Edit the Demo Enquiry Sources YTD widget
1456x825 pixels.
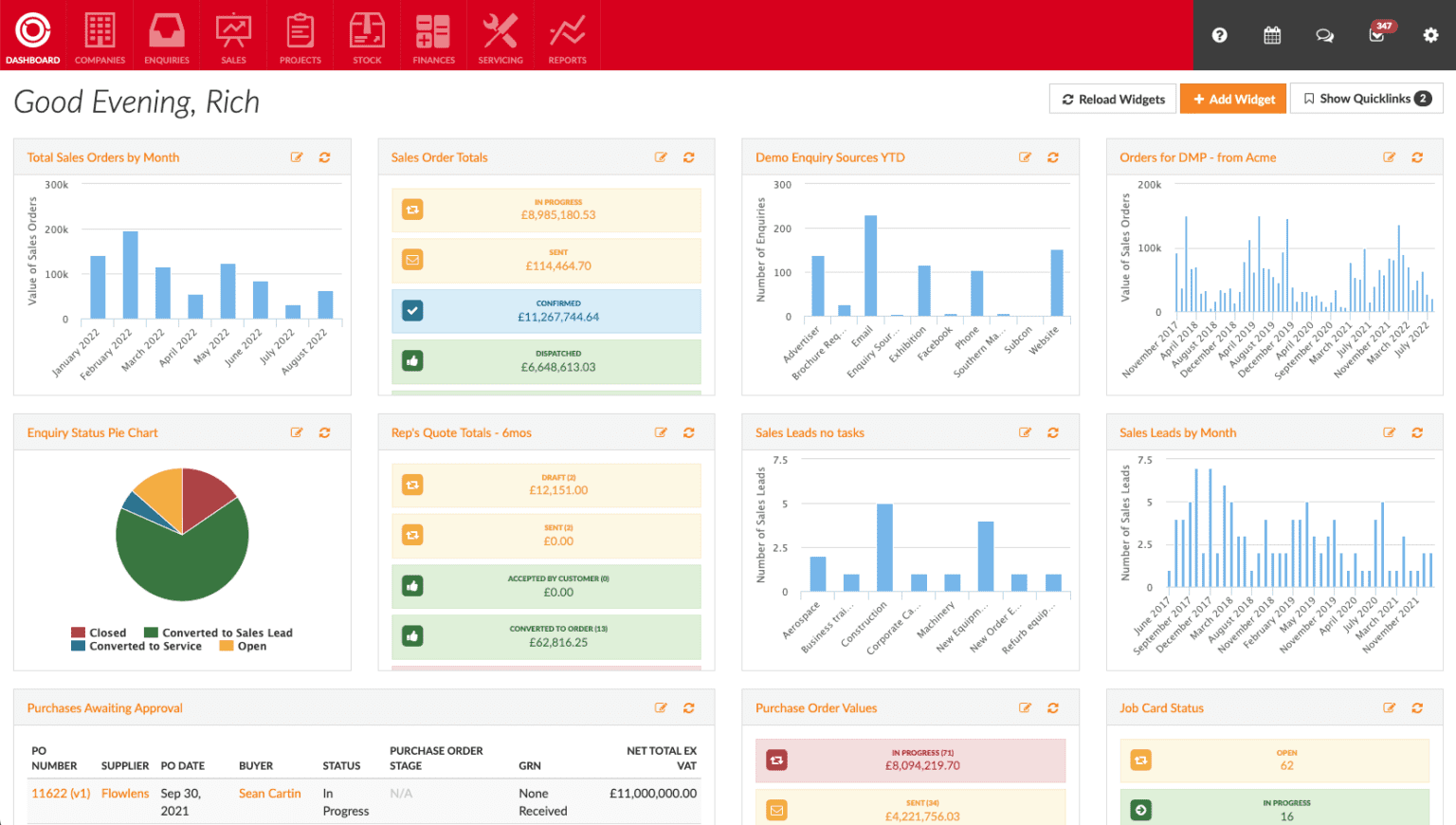click(1025, 156)
